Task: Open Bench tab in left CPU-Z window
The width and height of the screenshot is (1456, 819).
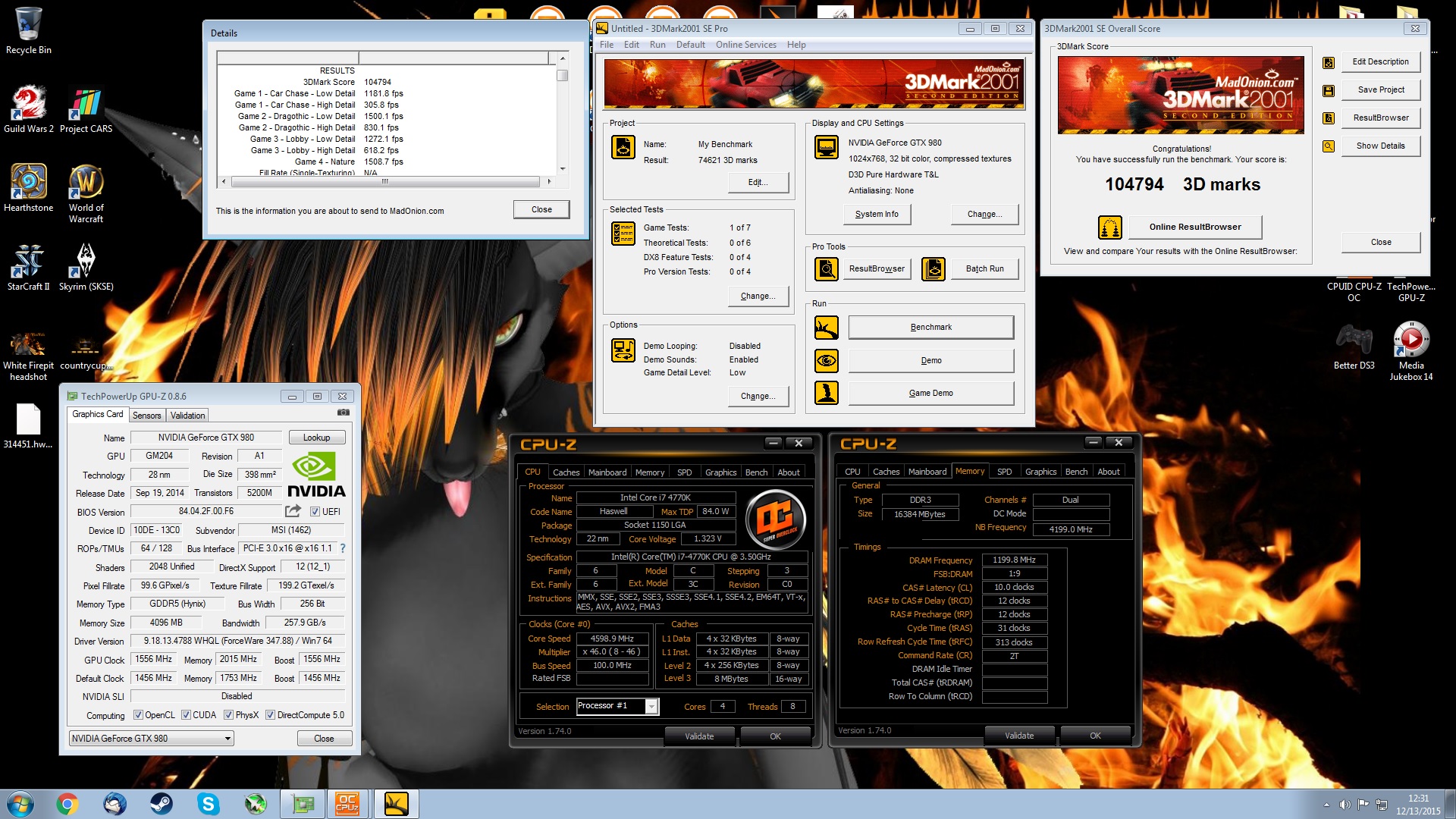Action: pyautogui.click(x=756, y=472)
